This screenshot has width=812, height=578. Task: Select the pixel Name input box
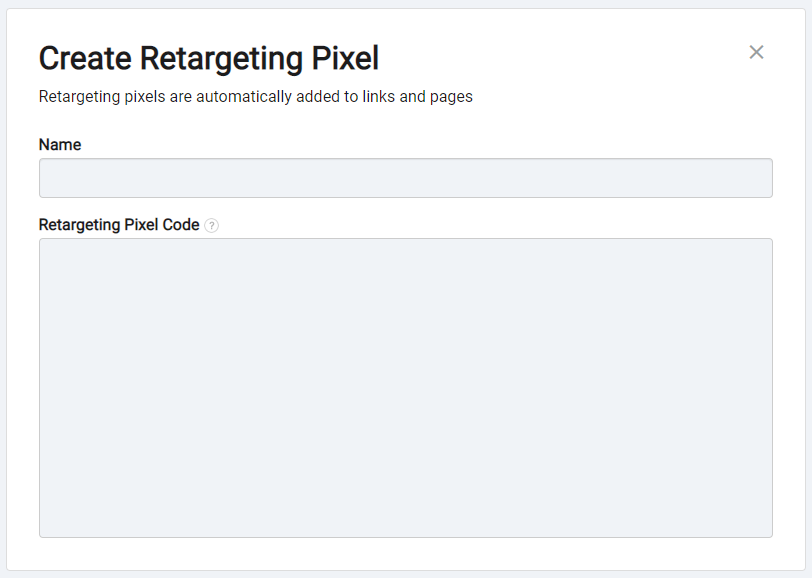coord(406,178)
